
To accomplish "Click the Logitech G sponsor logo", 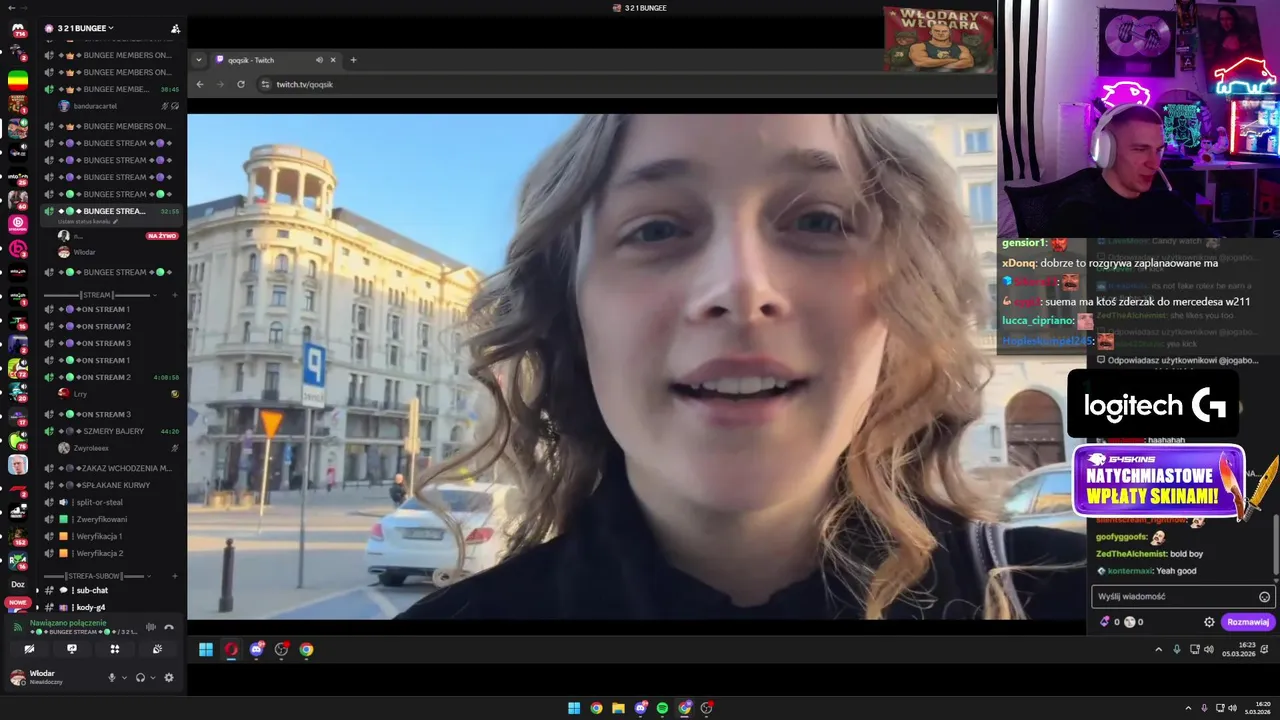I will click(x=1153, y=404).
